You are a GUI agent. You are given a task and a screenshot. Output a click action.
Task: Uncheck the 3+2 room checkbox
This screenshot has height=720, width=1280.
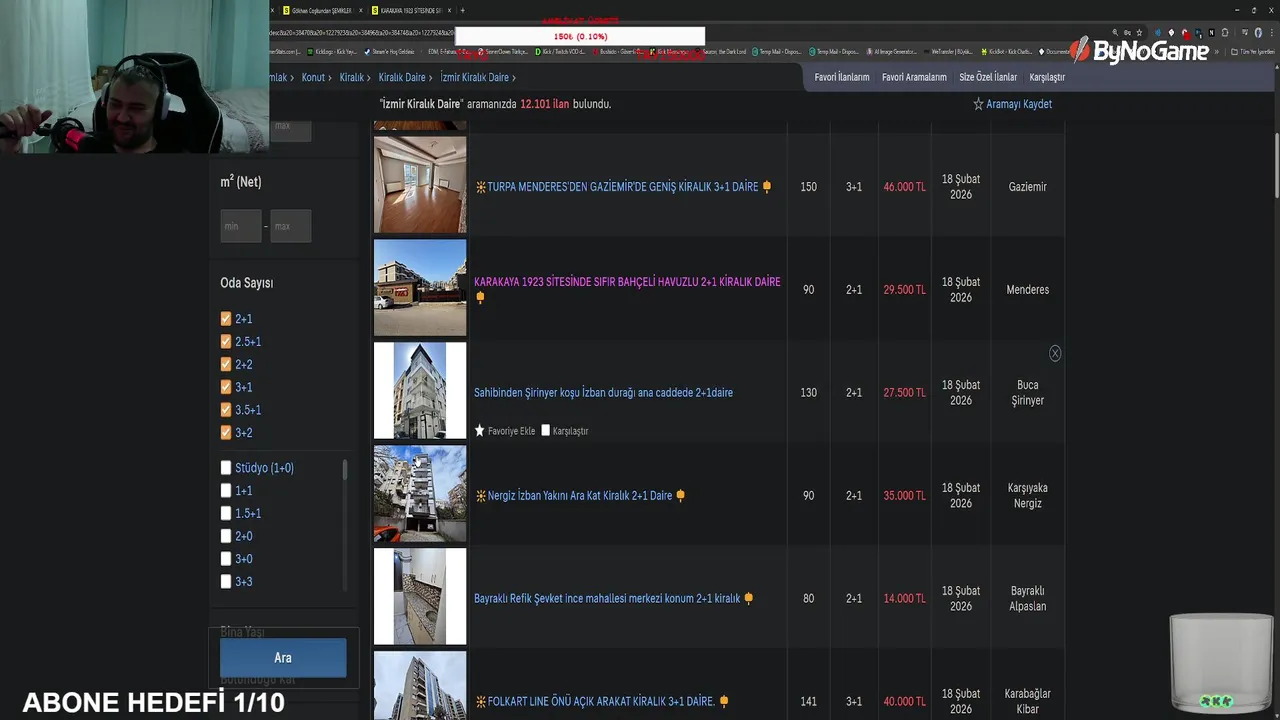(226, 433)
